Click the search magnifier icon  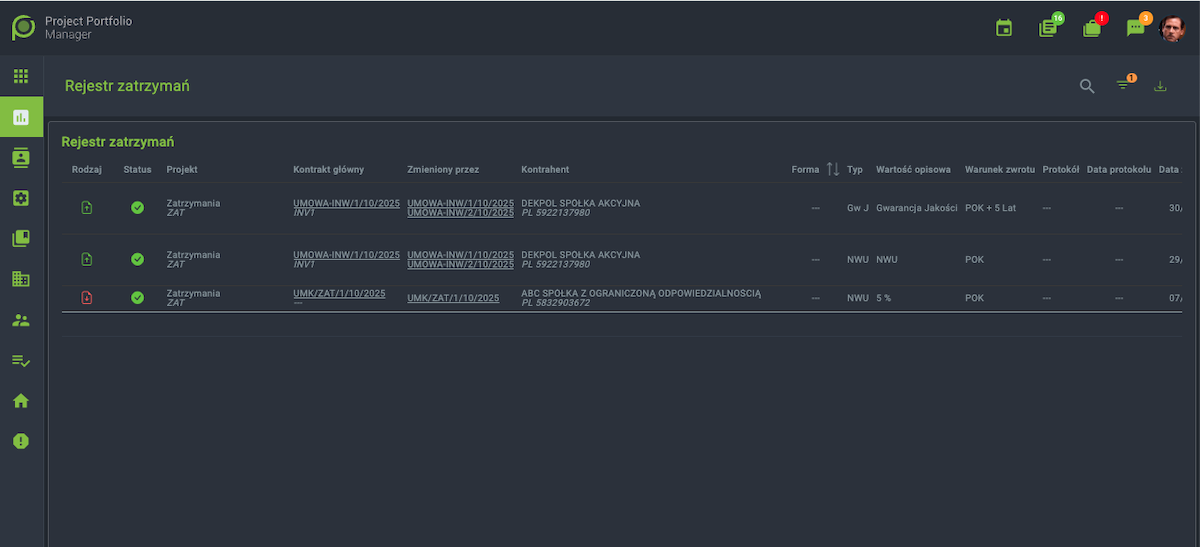click(x=1087, y=86)
